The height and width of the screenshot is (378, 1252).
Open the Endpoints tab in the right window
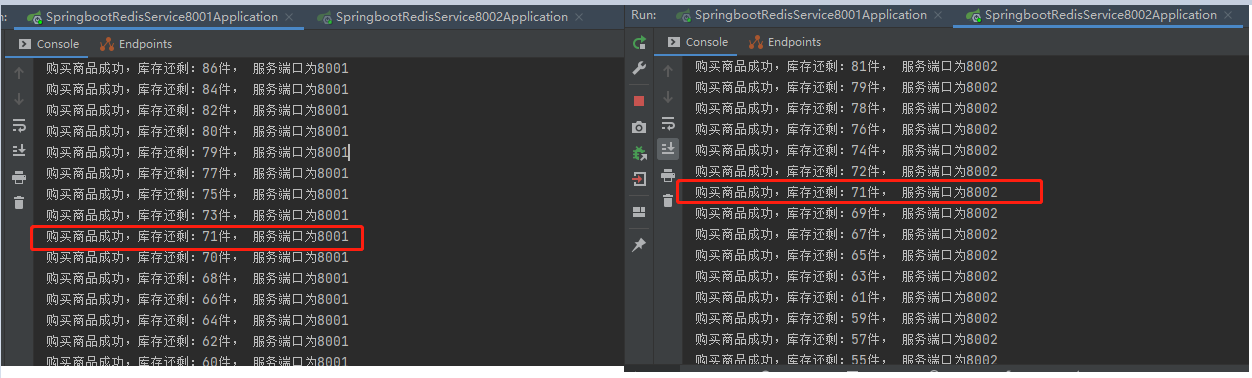(x=784, y=42)
